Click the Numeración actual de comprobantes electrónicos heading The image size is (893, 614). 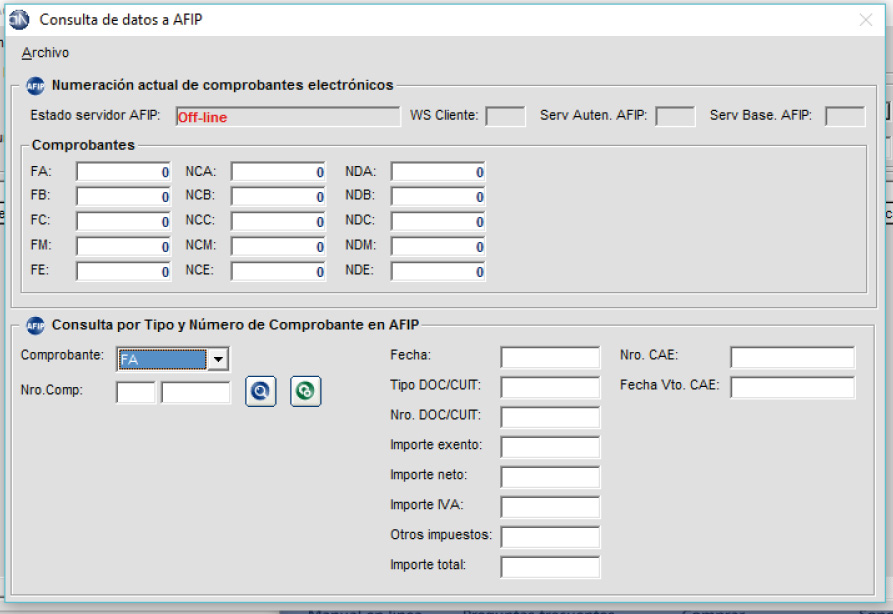click(222, 85)
